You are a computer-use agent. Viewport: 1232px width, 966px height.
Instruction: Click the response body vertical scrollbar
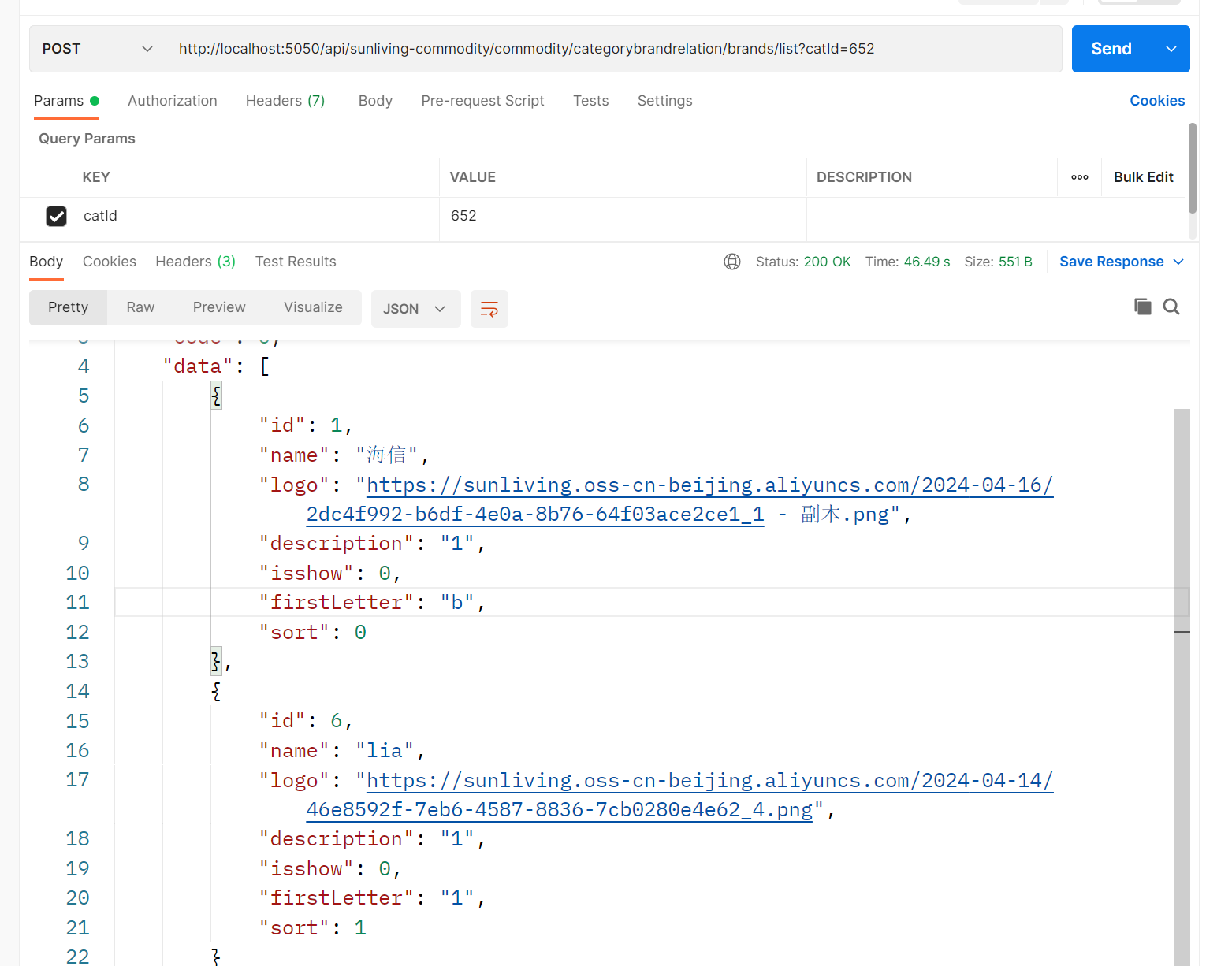point(1182,685)
